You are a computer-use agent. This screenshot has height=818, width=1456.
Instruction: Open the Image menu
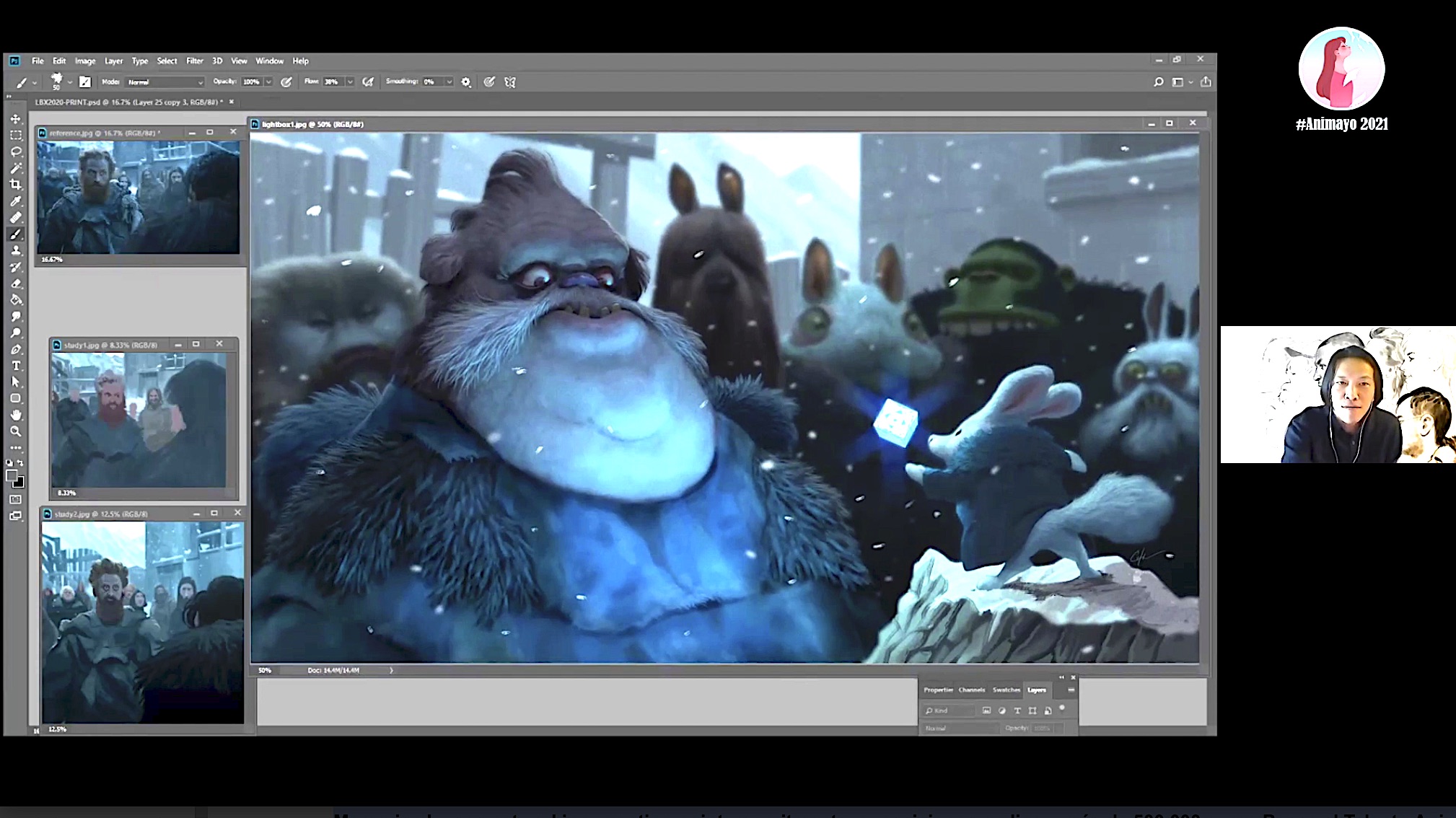click(x=85, y=61)
